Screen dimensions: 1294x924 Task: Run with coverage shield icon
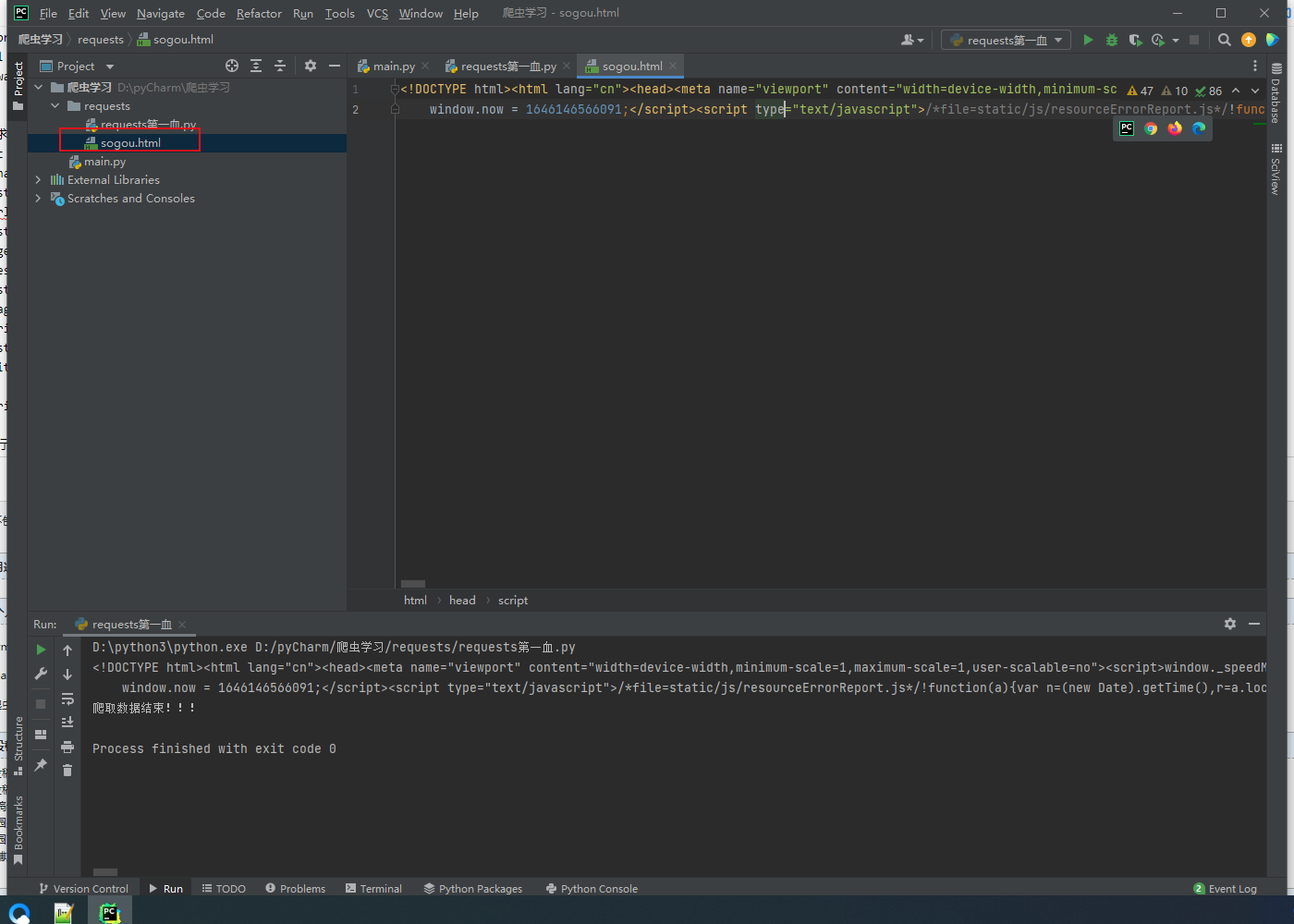pyautogui.click(x=1135, y=40)
